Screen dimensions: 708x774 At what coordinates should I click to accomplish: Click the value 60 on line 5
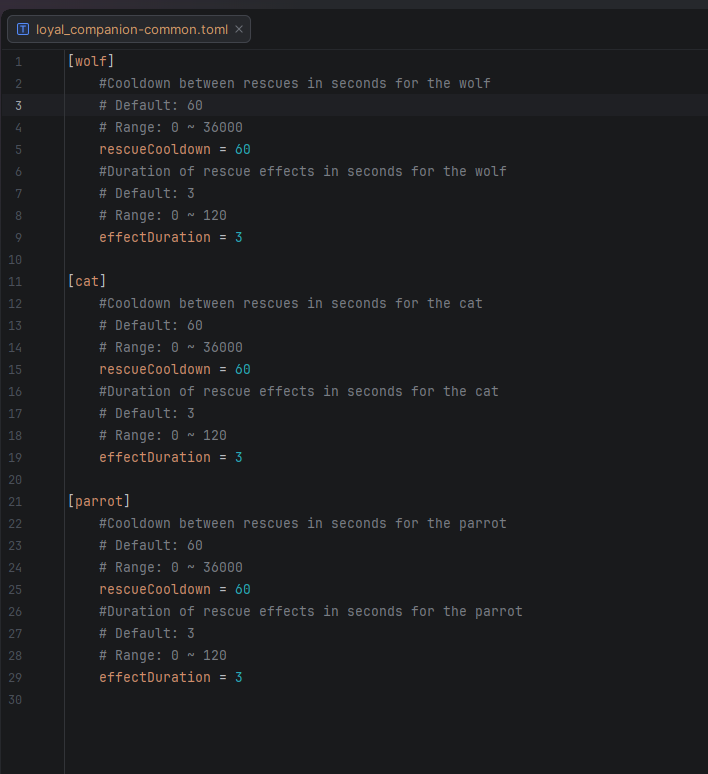point(242,150)
